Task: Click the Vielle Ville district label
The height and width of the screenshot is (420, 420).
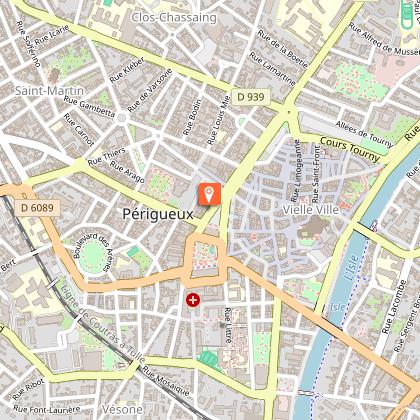Action: (x=311, y=210)
